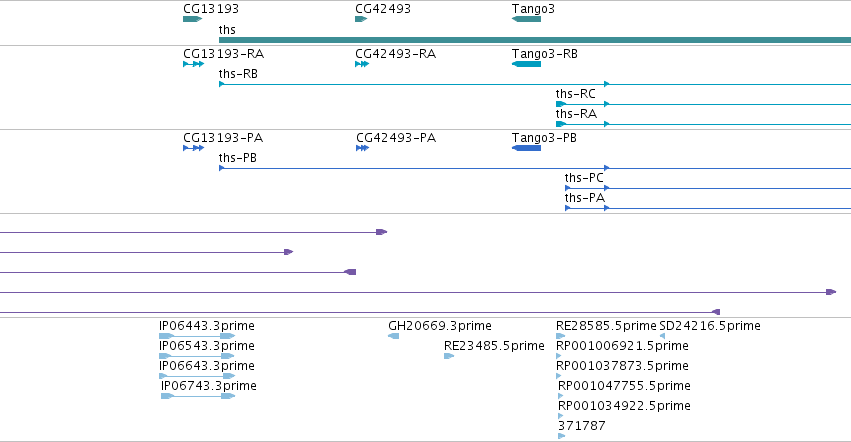This screenshot has height=442, width=851.
Task: Select IP06643.3prime EST glyph
Action: point(197,376)
